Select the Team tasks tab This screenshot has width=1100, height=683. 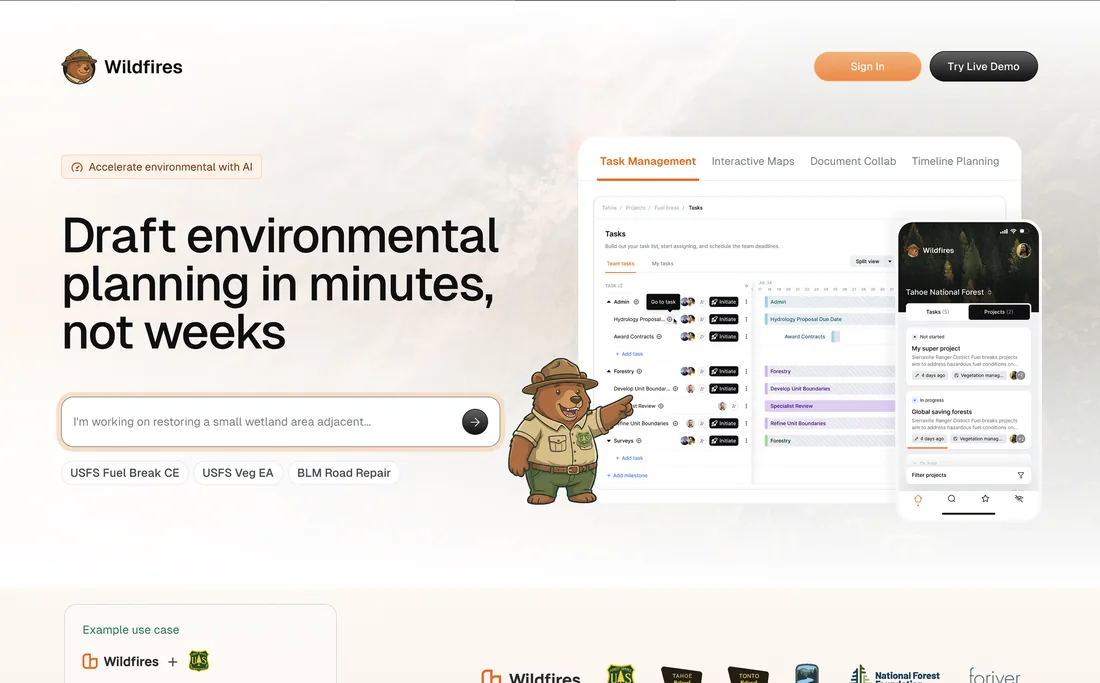coord(620,264)
